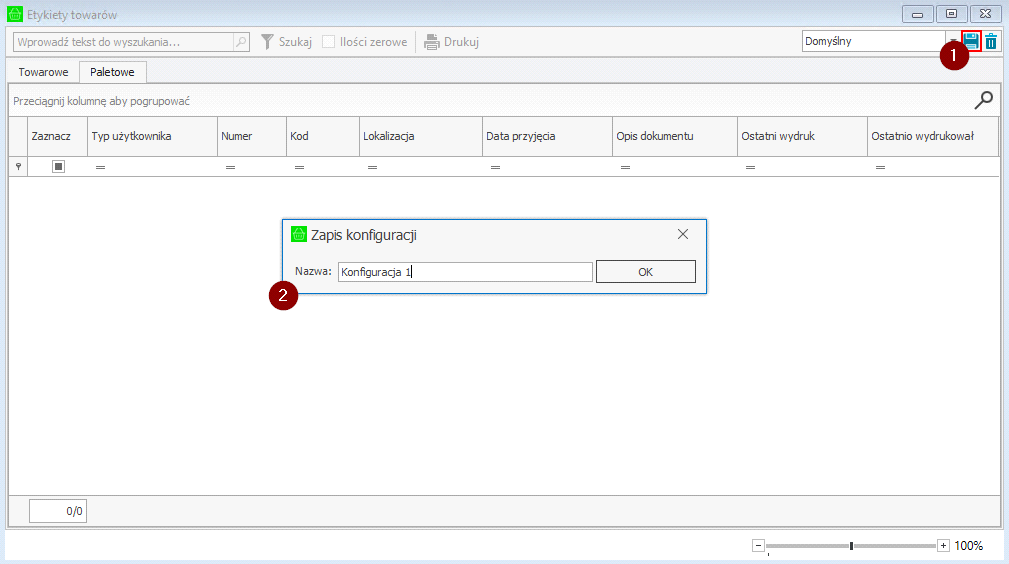Click the save configuration floppy disk icon
The height and width of the screenshot is (564, 1009).
point(971,41)
